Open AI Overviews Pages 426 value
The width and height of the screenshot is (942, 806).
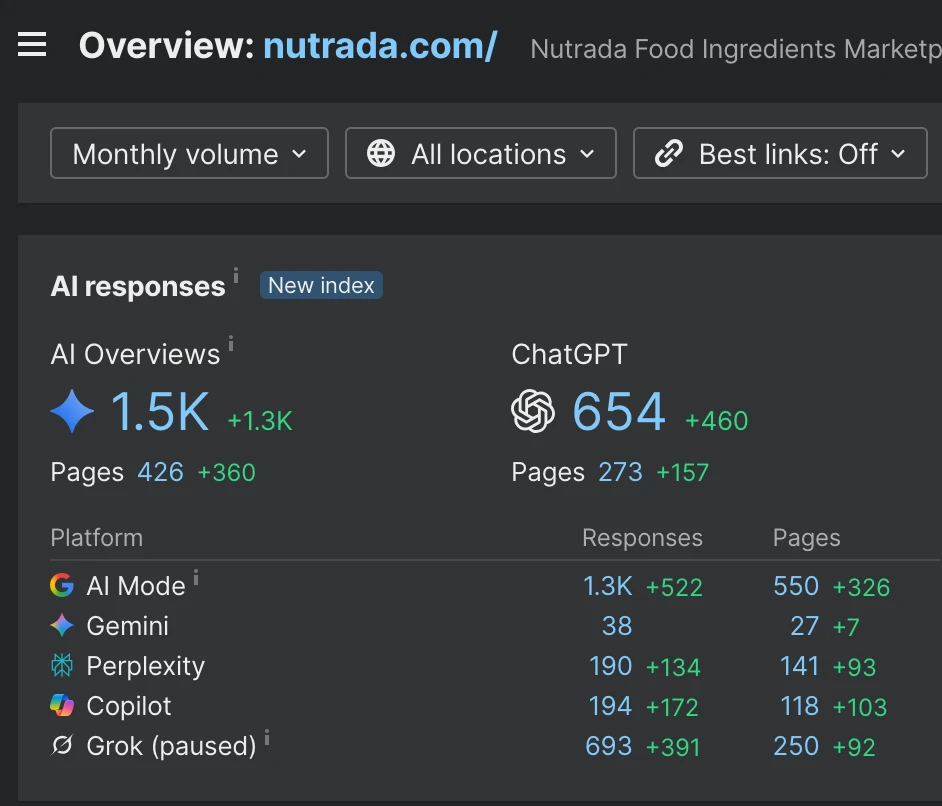point(160,472)
